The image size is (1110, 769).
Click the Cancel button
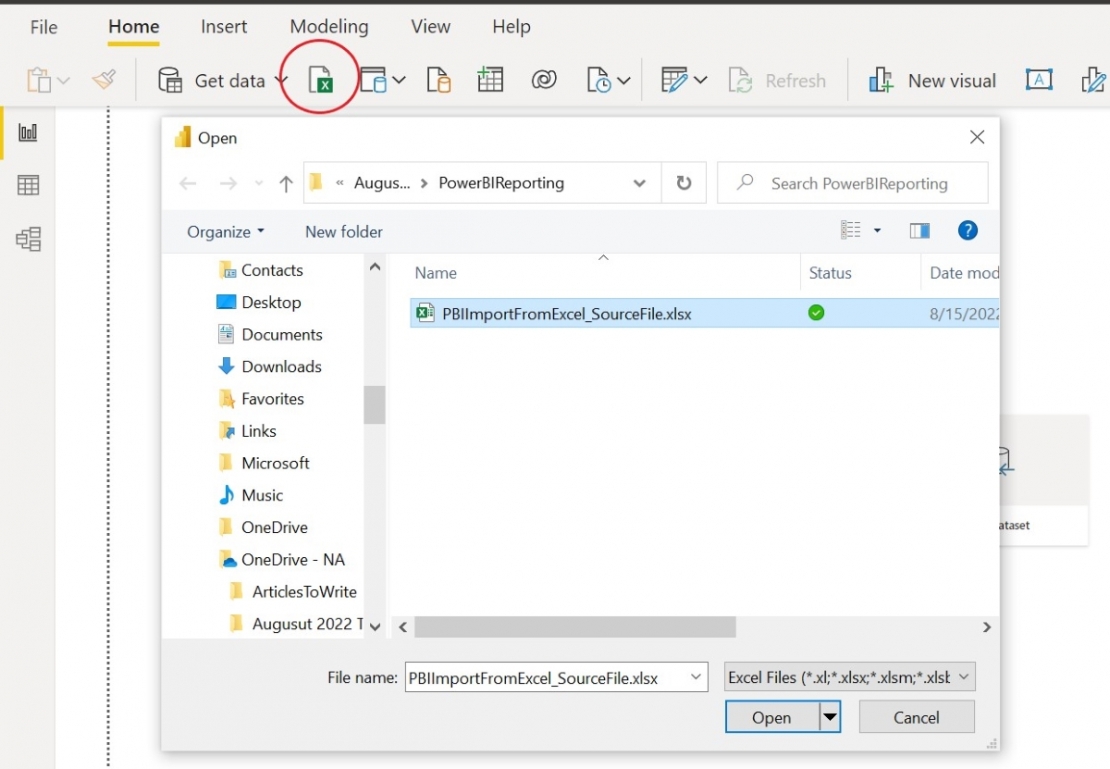point(916,717)
